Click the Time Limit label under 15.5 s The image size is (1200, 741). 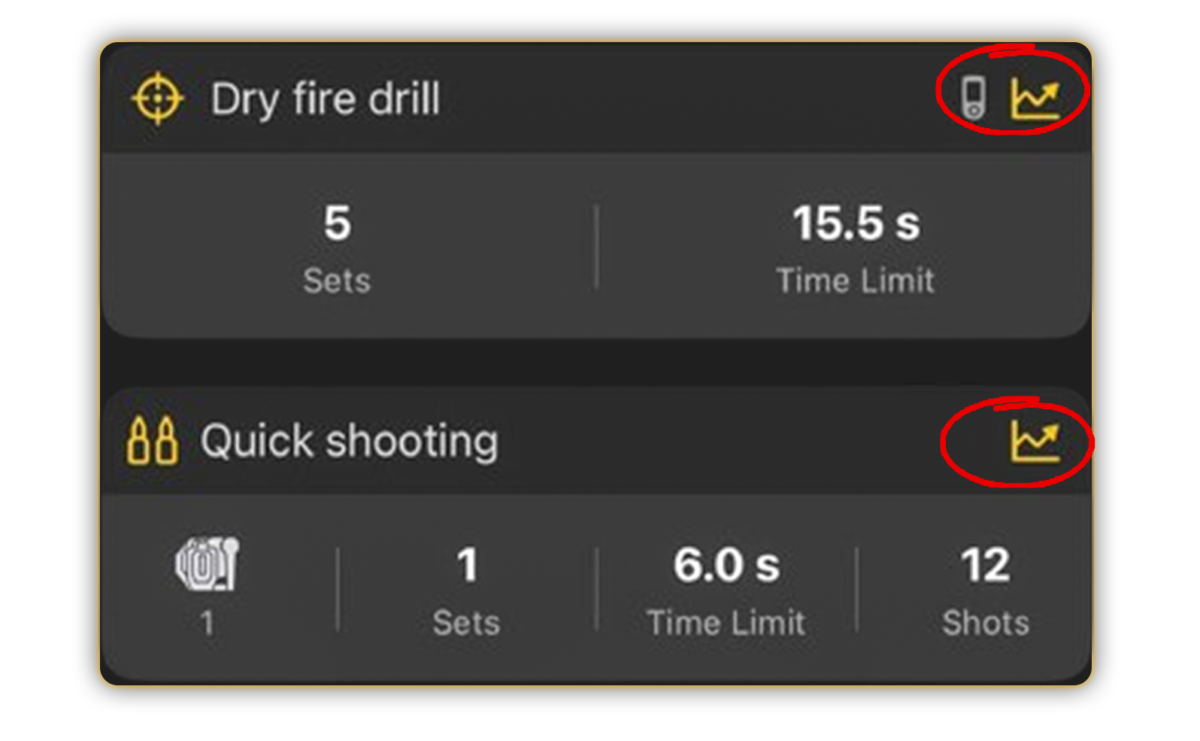[856, 281]
